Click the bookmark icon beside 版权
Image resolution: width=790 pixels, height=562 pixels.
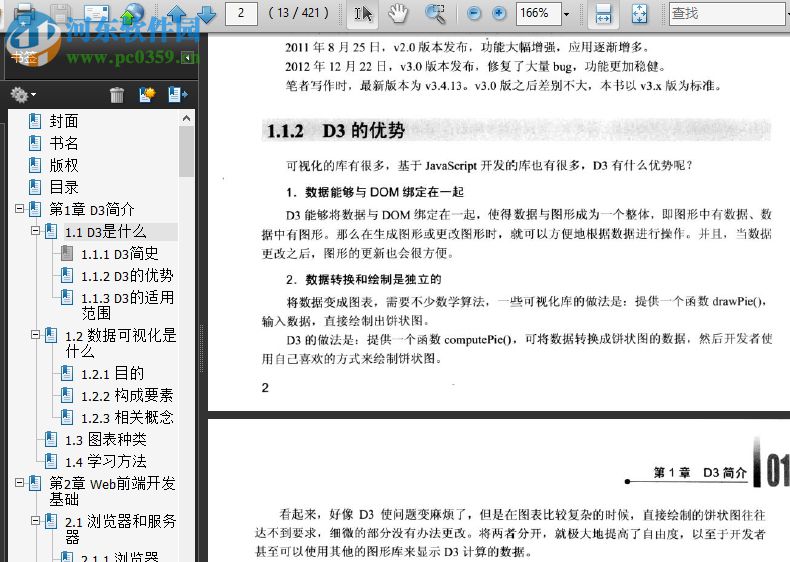point(35,165)
